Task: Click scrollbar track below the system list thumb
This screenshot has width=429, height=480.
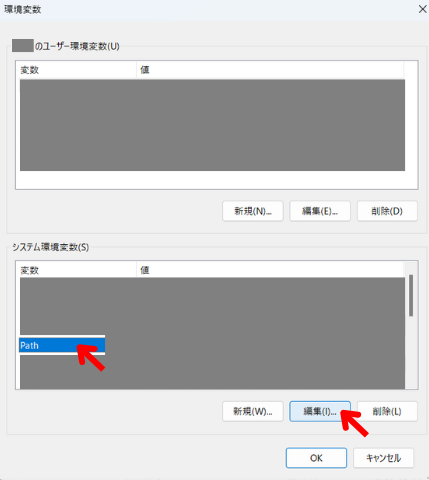Action: 411,352
